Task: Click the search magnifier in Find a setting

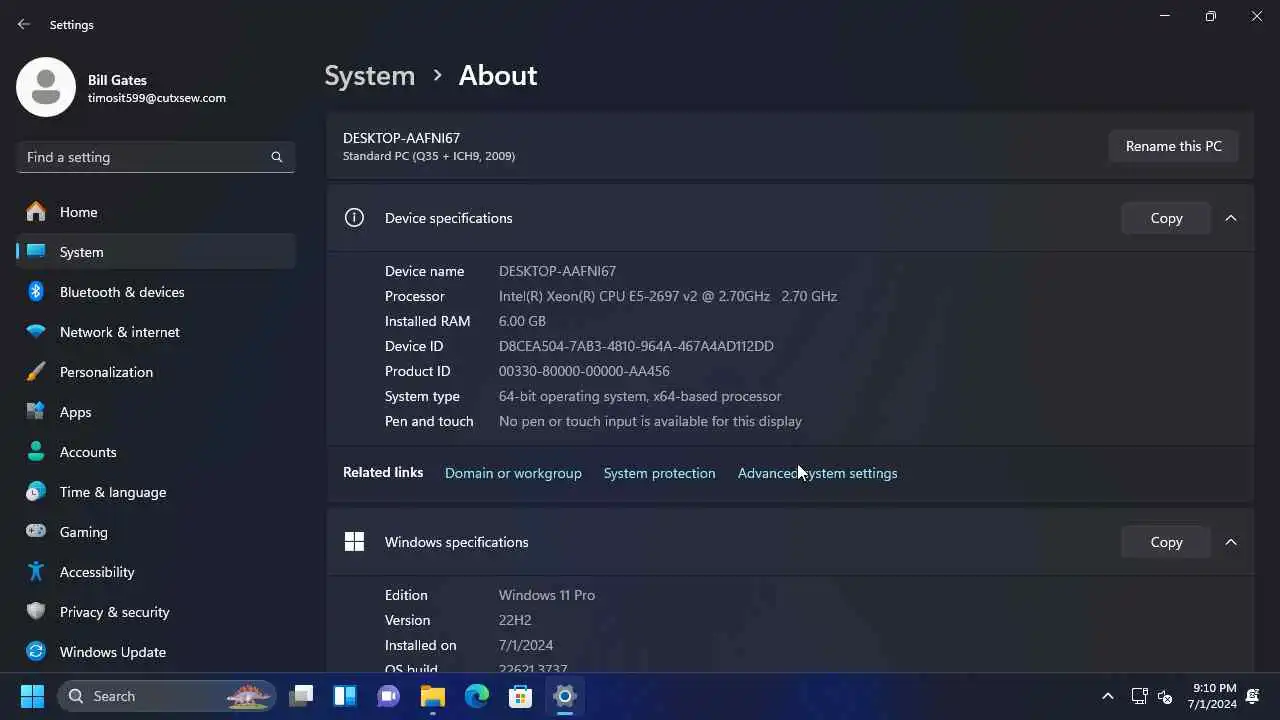Action: point(277,157)
